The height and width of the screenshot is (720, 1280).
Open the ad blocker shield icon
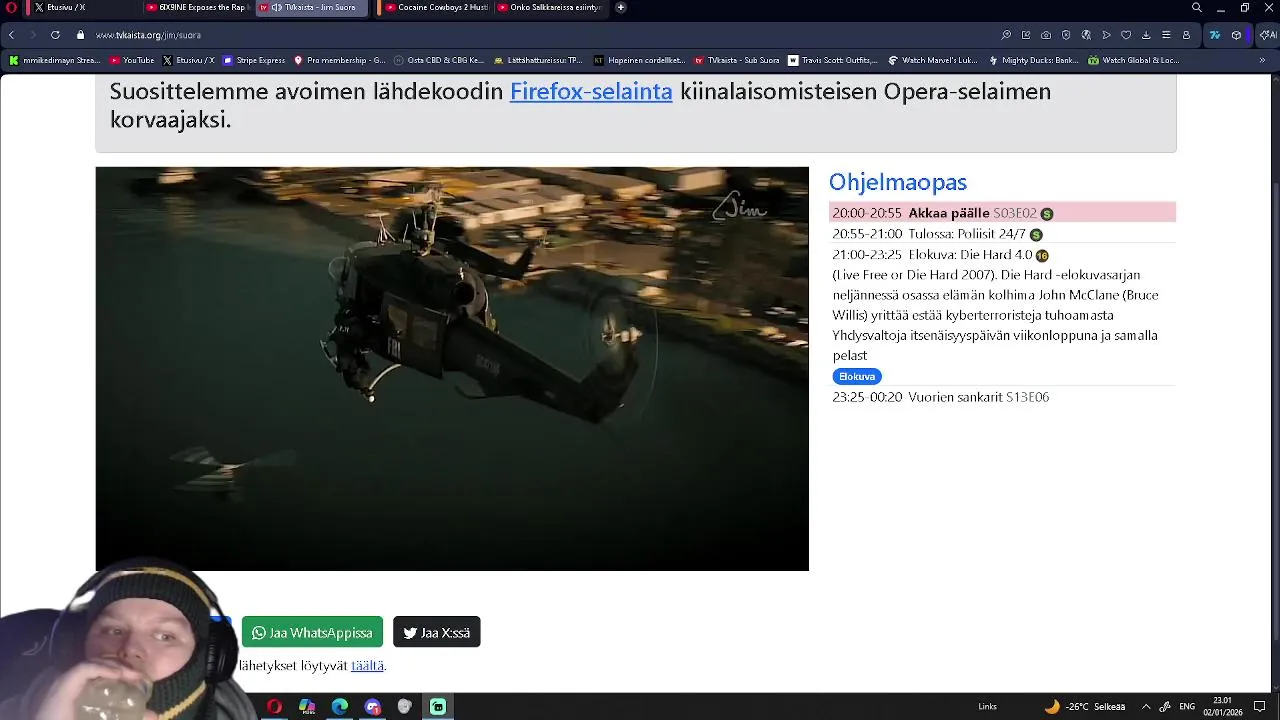[1066, 35]
